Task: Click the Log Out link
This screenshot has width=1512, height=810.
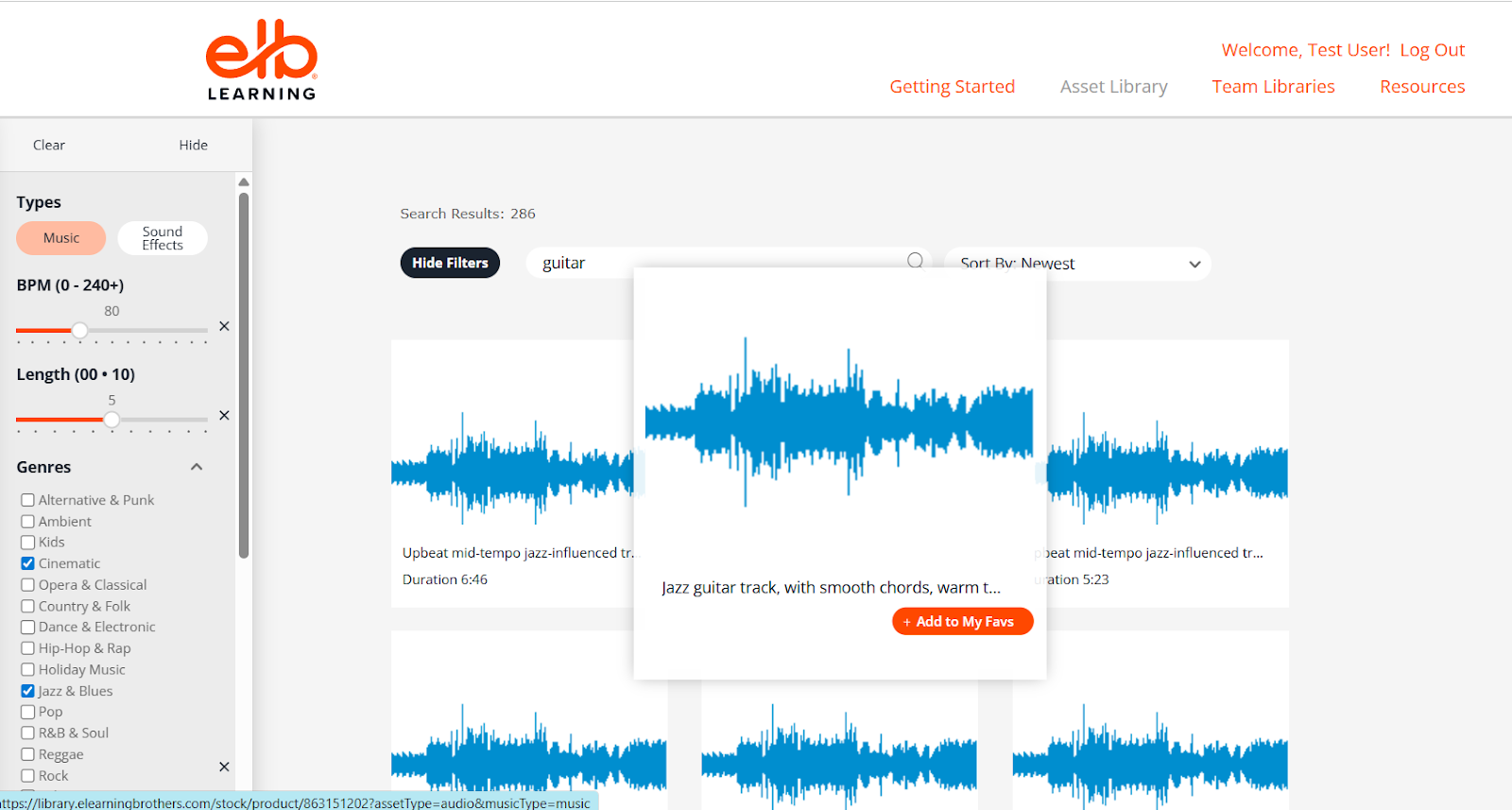Action: (x=1432, y=50)
